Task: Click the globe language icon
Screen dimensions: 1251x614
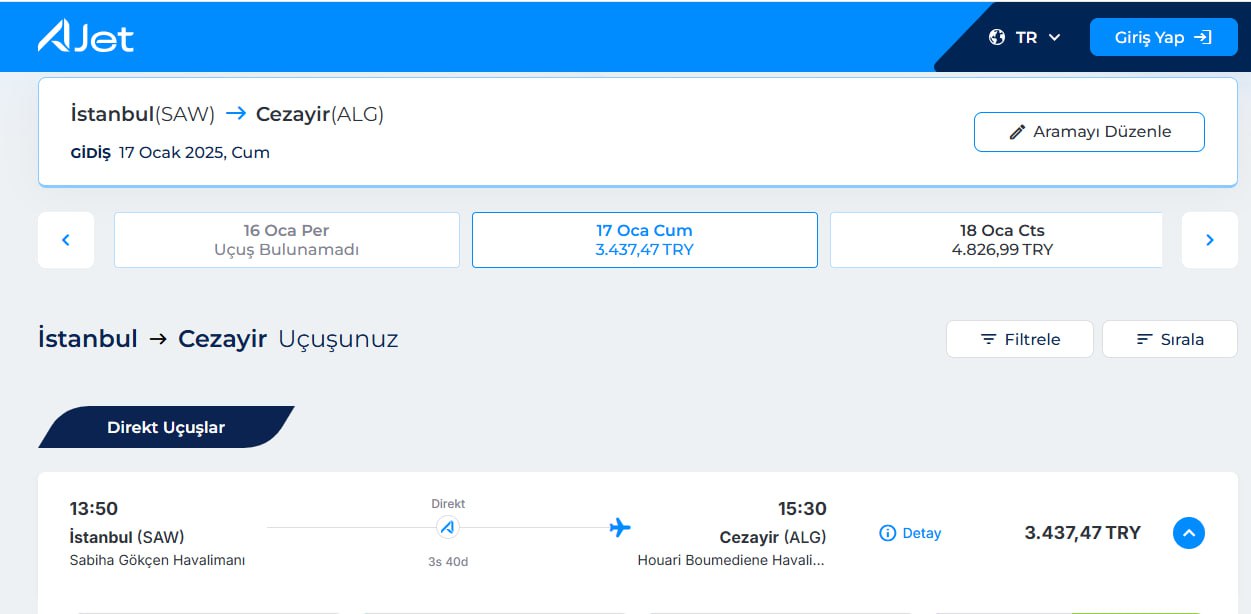Action: click(x=996, y=37)
